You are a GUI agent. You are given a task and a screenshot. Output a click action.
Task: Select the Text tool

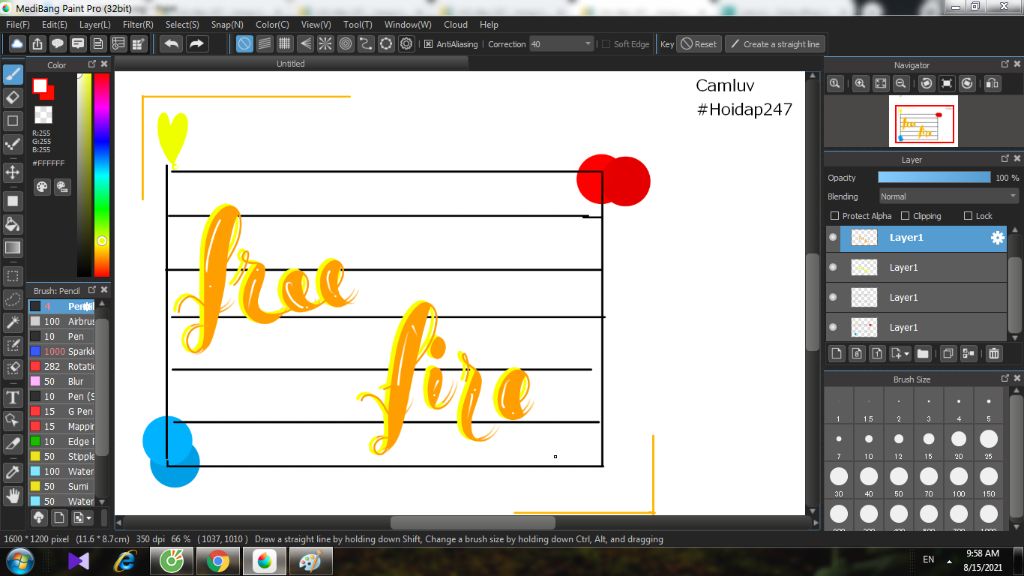click(x=12, y=397)
